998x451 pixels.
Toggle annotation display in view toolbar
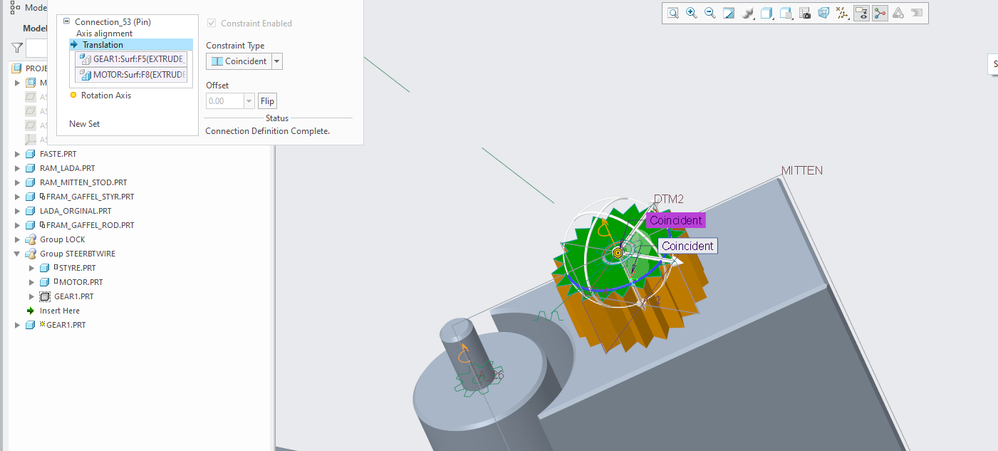pyautogui.click(x=861, y=13)
